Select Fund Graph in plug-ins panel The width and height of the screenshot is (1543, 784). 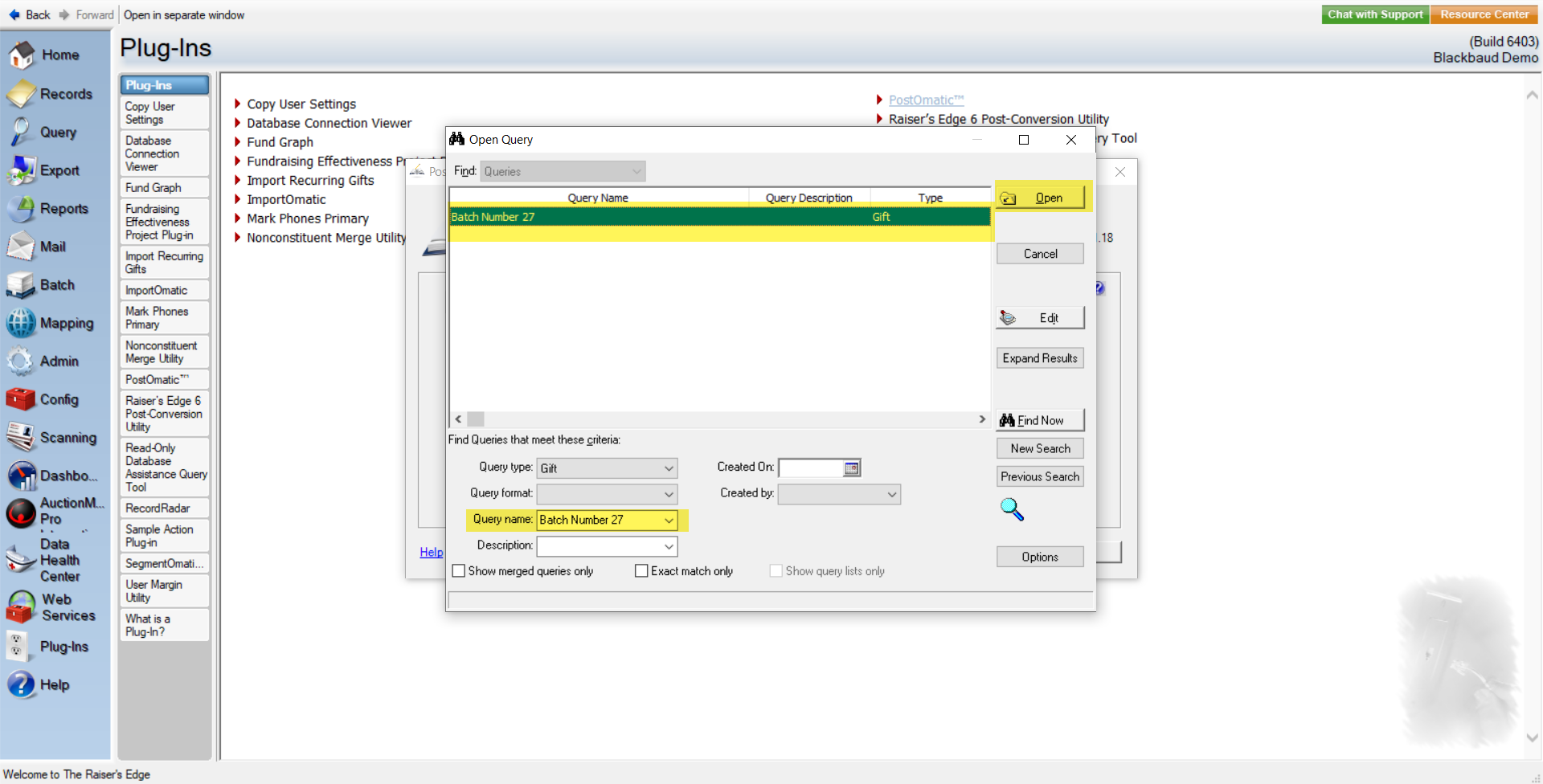point(165,187)
